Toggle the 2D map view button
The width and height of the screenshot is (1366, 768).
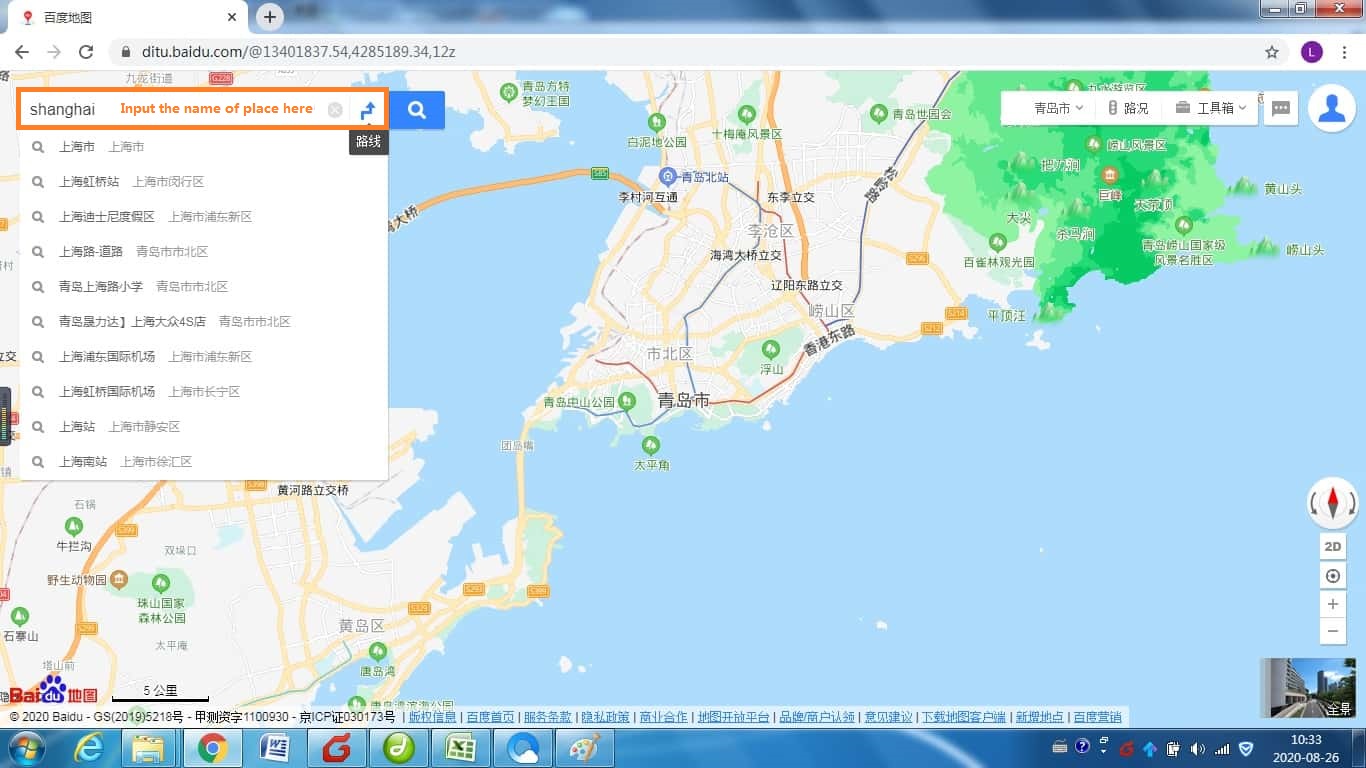pos(1332,546)
